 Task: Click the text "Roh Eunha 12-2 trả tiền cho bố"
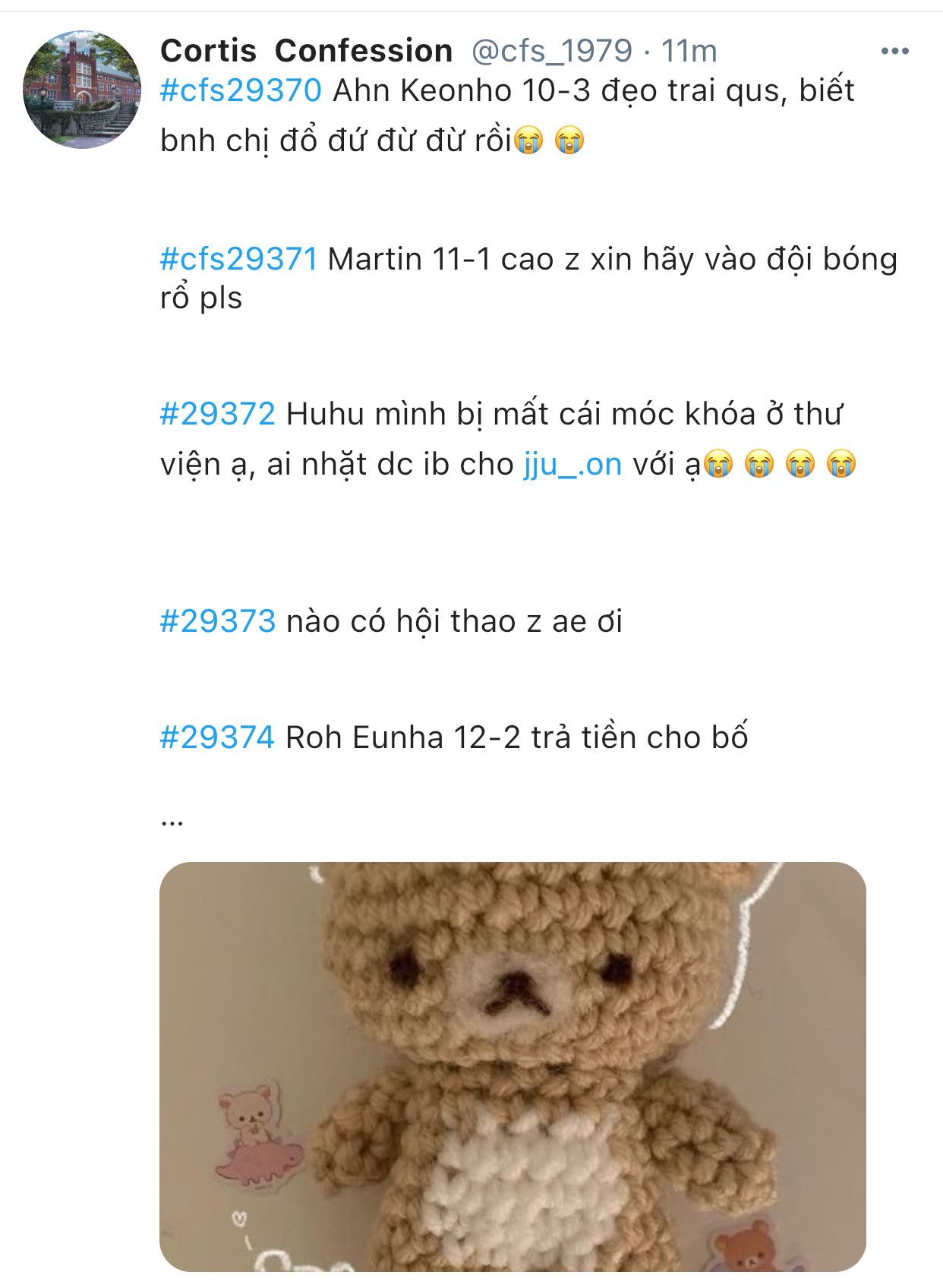(517, 737)
